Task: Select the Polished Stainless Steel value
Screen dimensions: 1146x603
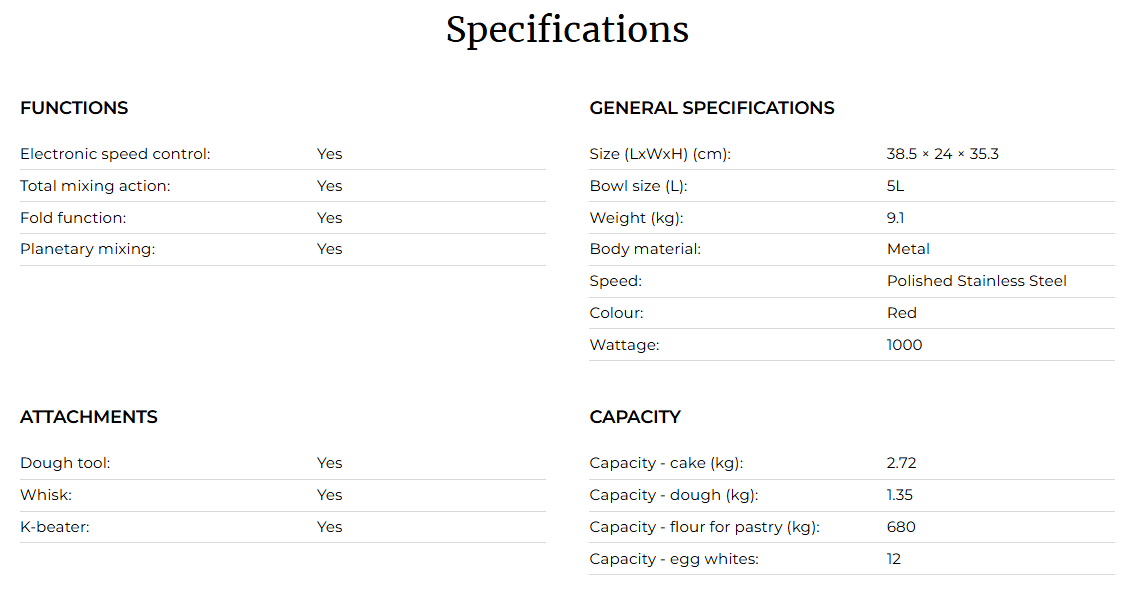Action: point(976,281)
